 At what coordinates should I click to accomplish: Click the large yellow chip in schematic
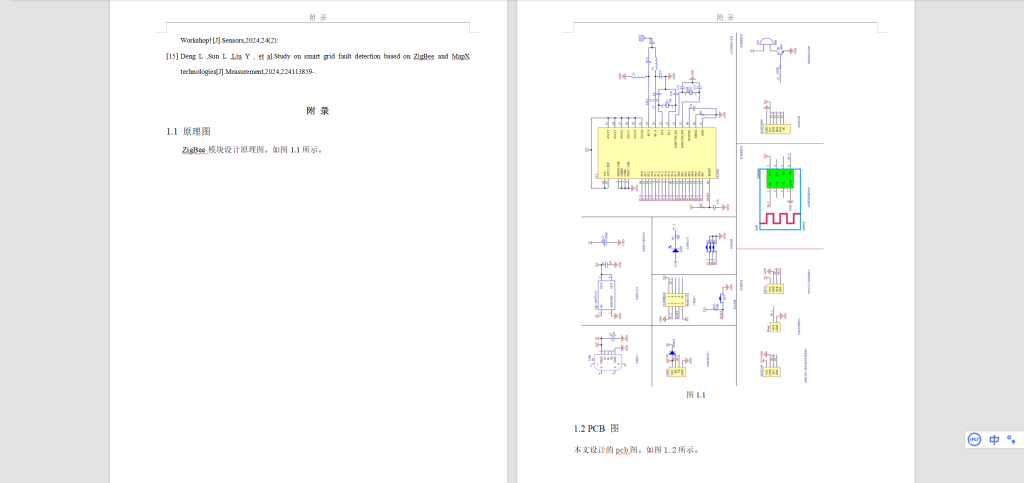point(656,155)
